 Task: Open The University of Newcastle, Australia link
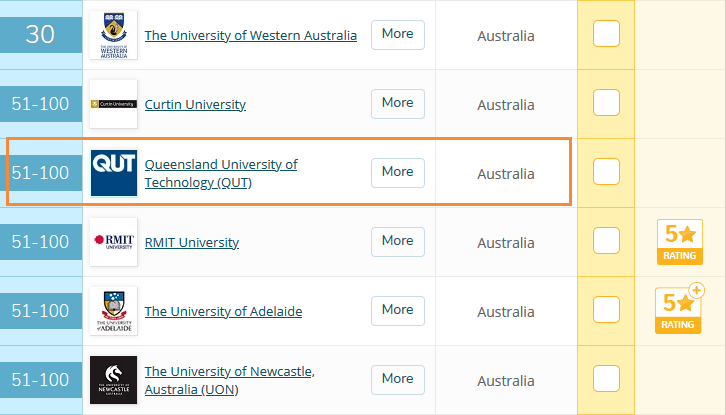coord(229,380)
